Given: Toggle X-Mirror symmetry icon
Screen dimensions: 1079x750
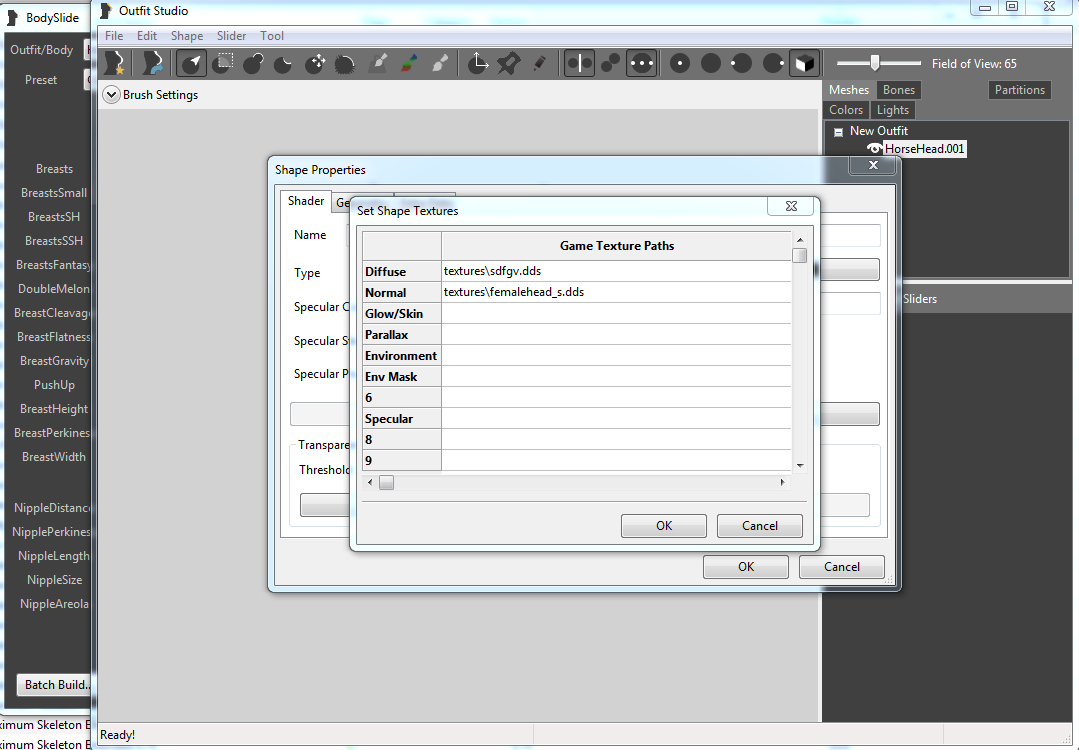Looking at the screenshot, I should tap(579, 63).
